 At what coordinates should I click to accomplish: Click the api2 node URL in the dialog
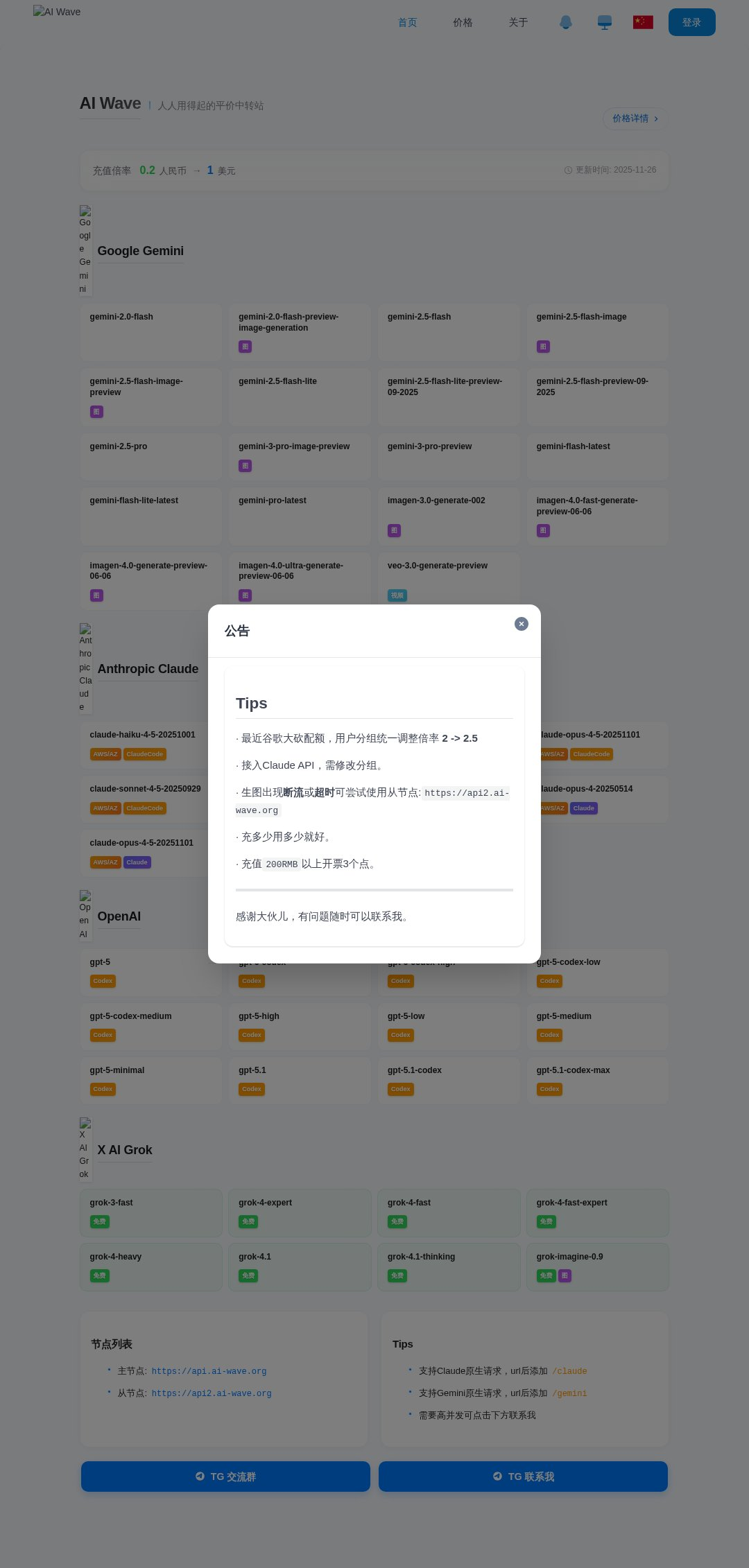click(373, 801)
